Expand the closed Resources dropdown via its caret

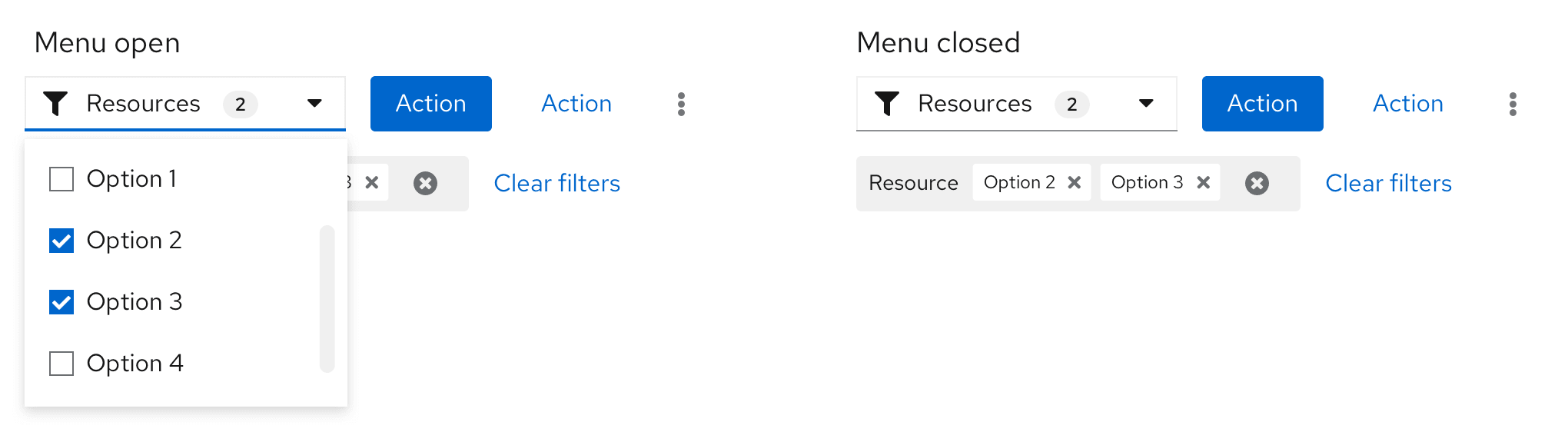[x=1146, y=103]
